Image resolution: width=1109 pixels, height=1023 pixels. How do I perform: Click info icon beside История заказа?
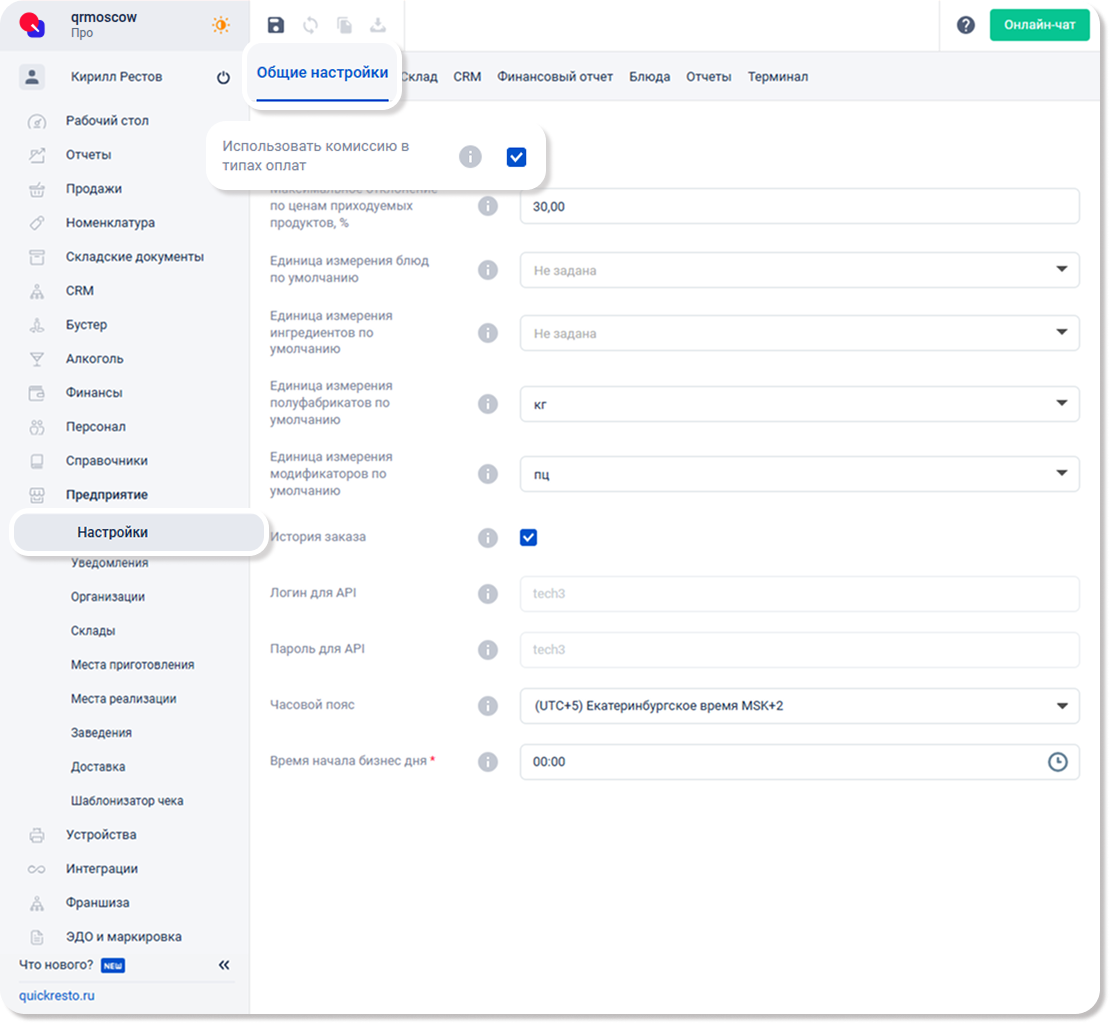click(x=488, y=538)
